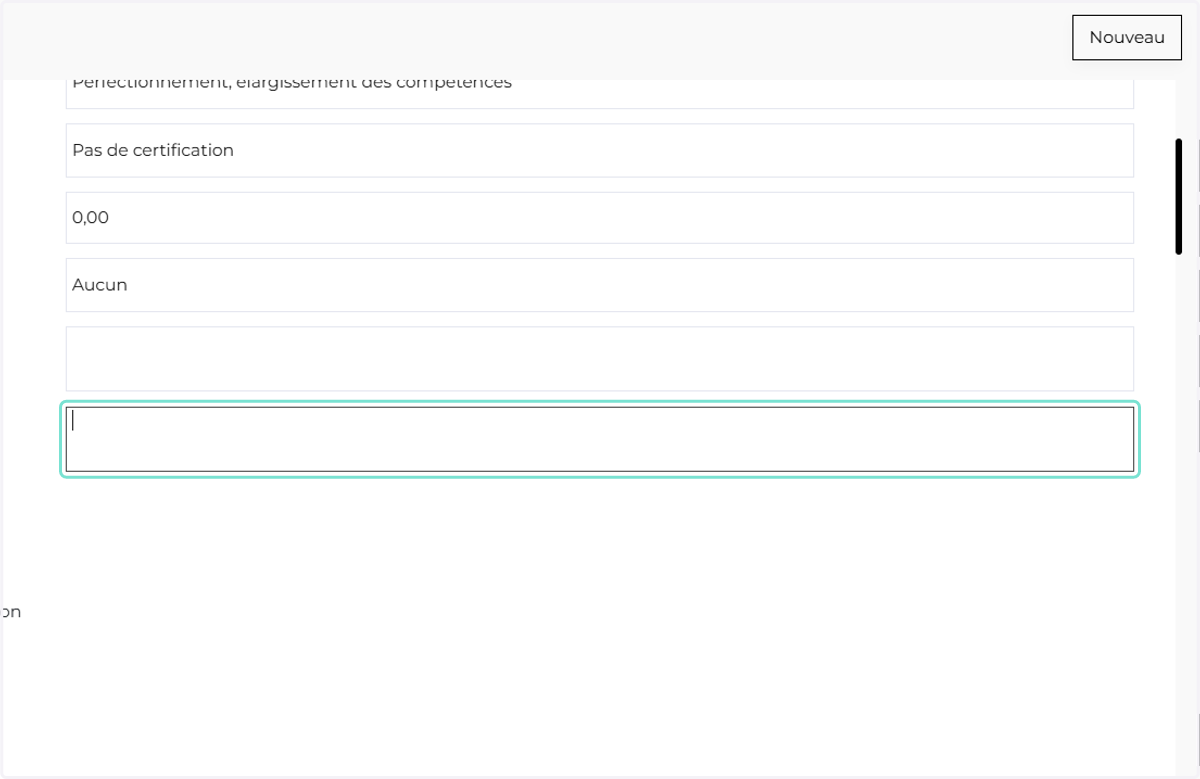This screenshot has height=779, width=1200.
Task: Click the focused text area with green outline
Action: (x=600, y=439)
